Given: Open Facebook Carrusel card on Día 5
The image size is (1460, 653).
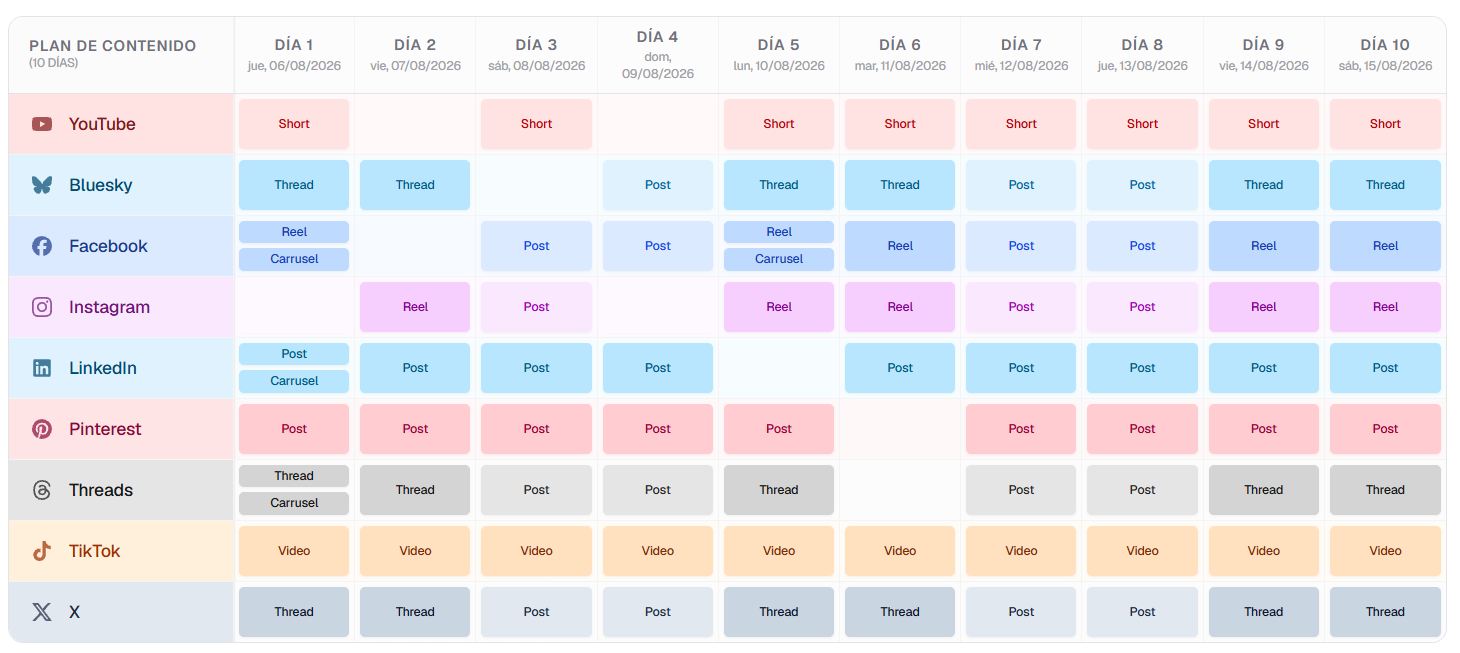Looking at the screenshot, I should pos(779,259).
